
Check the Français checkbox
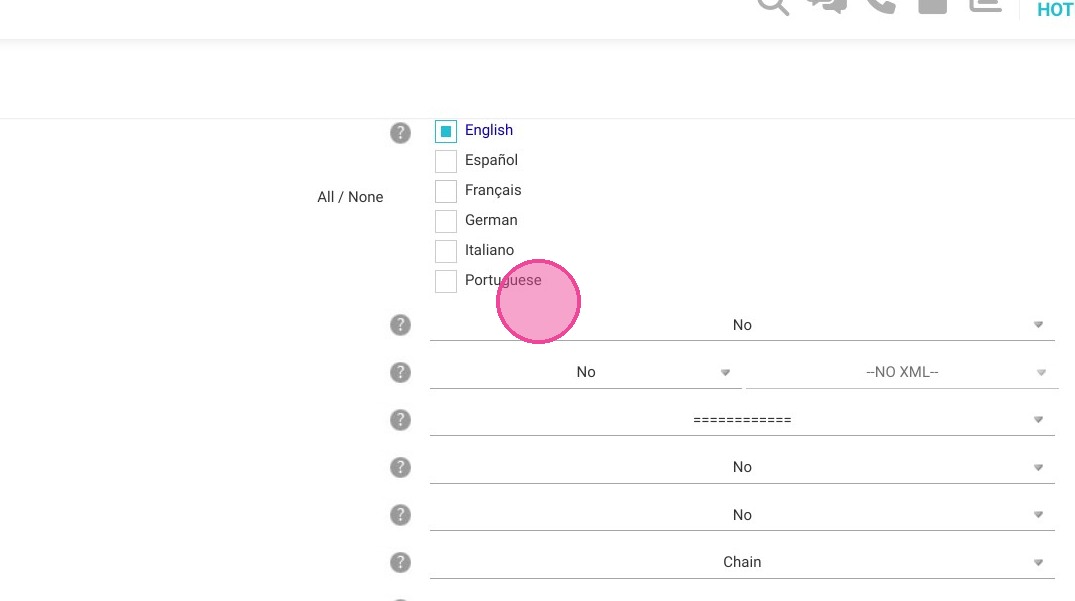click(x=446, y=191)
